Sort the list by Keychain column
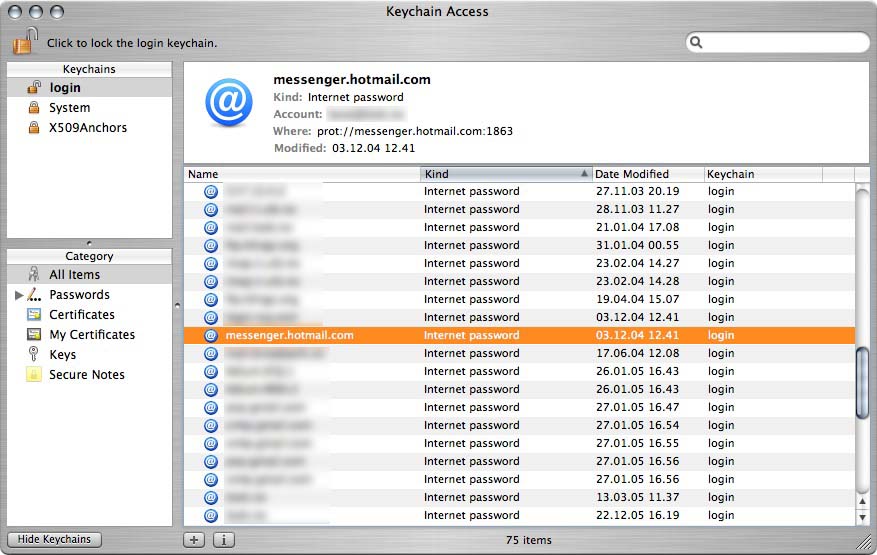Image resolution: width=877 pixels, height=555 pixels. point(763,174)
